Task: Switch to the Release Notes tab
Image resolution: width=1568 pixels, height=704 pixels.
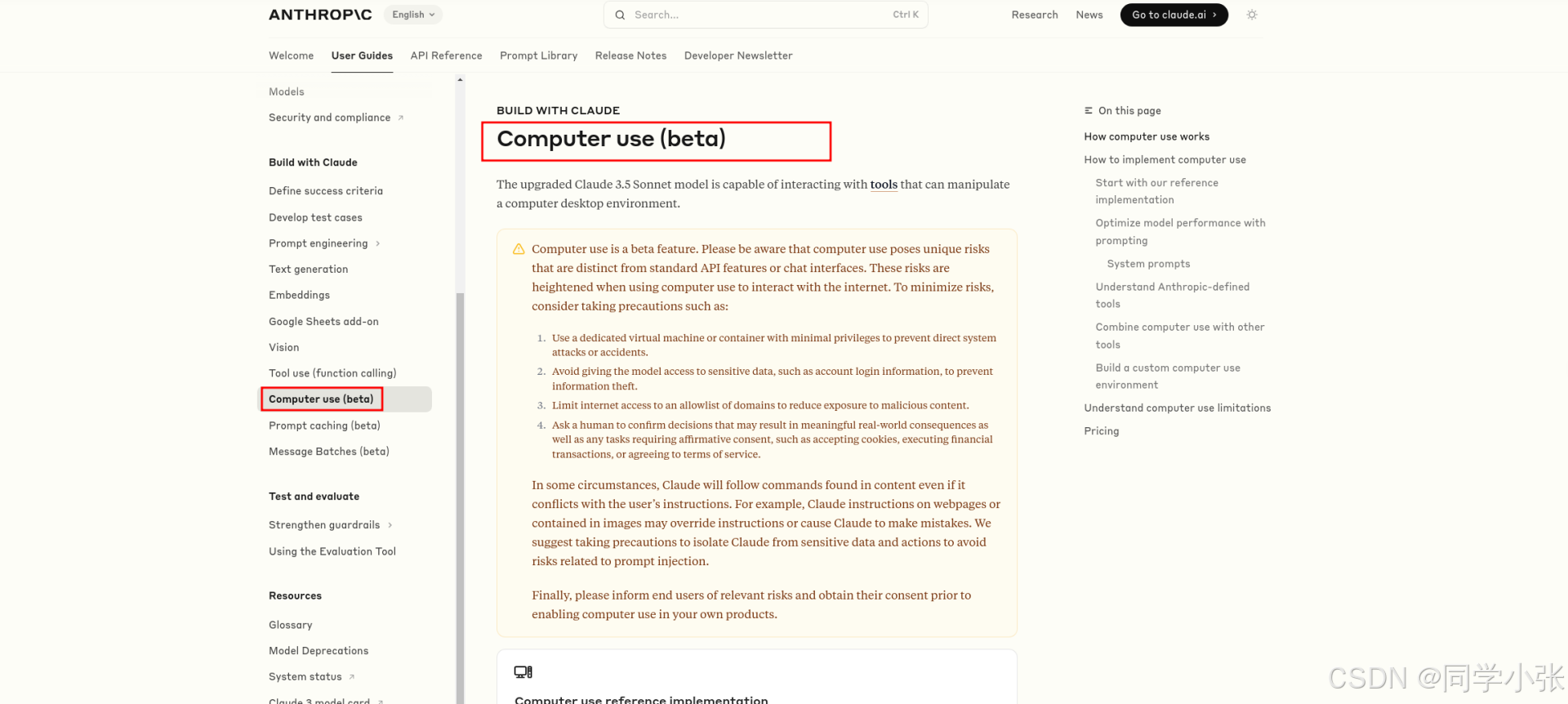Action: coord(630,56)
